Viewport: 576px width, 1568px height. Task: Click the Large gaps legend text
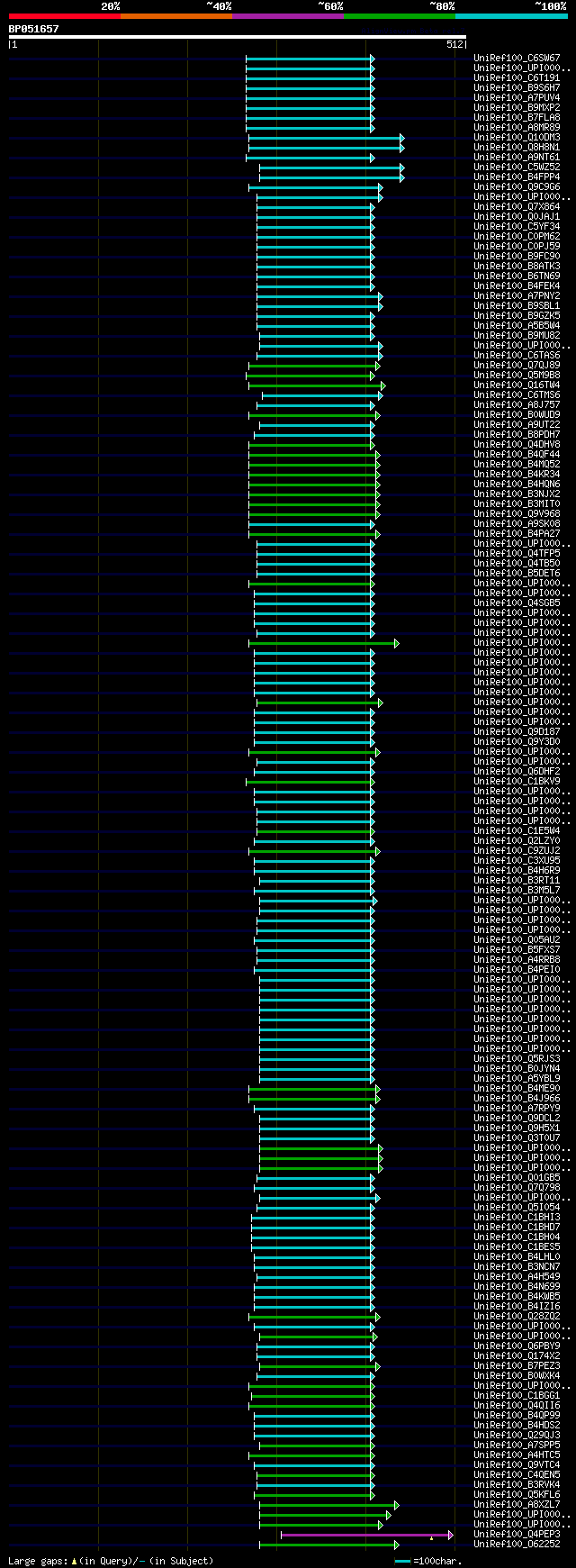point(110,1561)
